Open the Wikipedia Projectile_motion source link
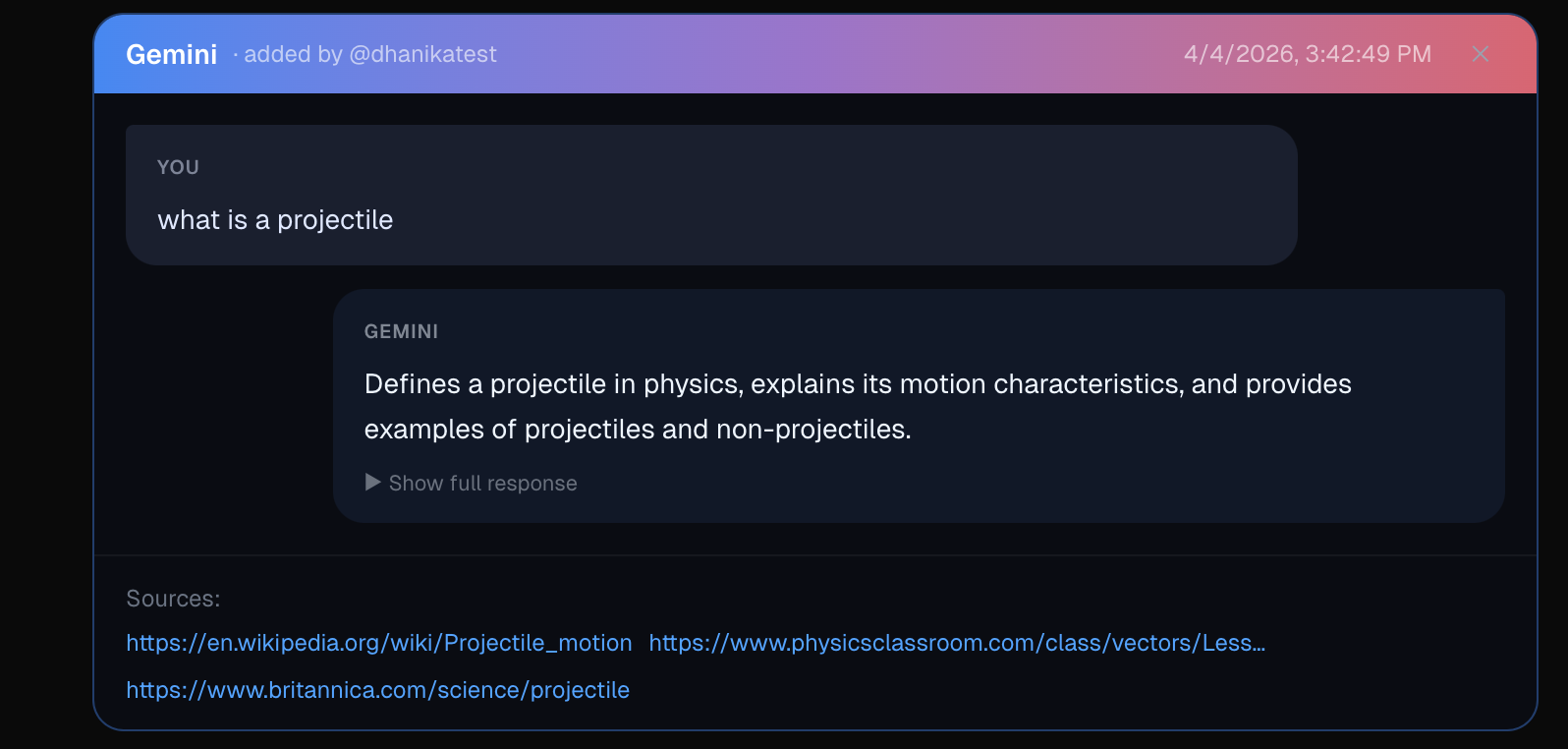The image size is (1568, 749). (378, 643)
